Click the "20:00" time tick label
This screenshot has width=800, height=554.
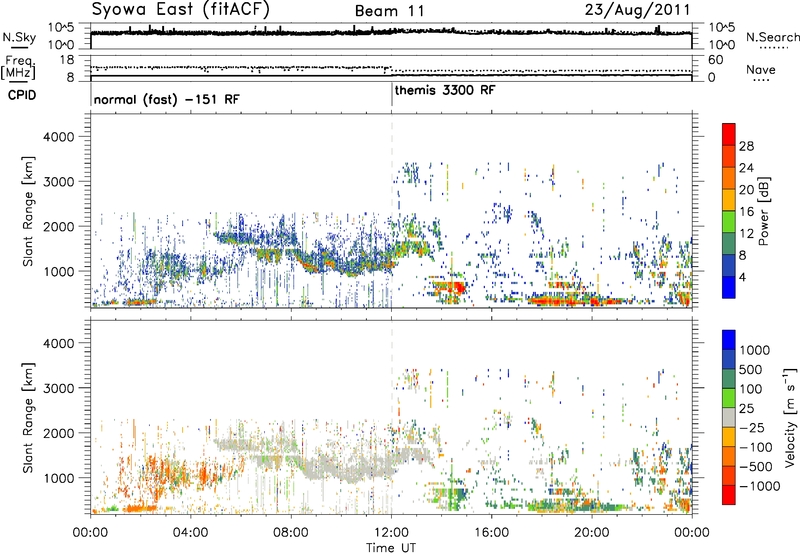coord(592,533)
